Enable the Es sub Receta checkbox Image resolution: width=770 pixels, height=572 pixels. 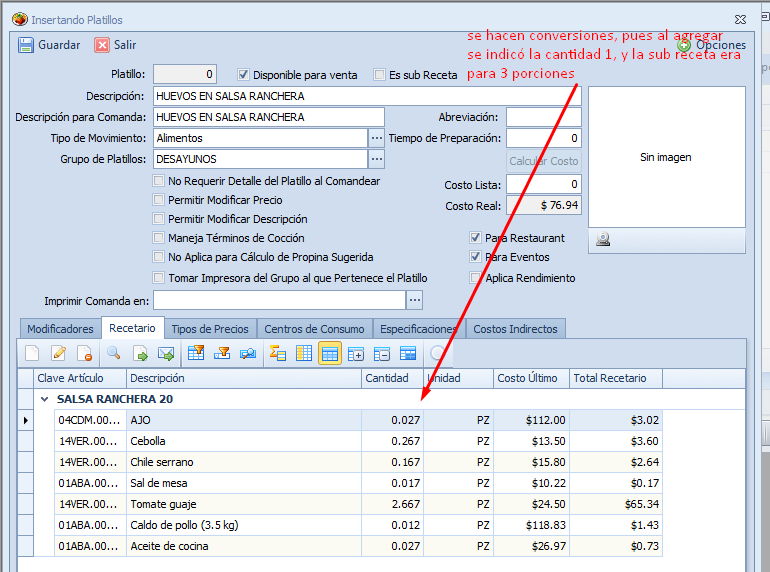[379, 74]
